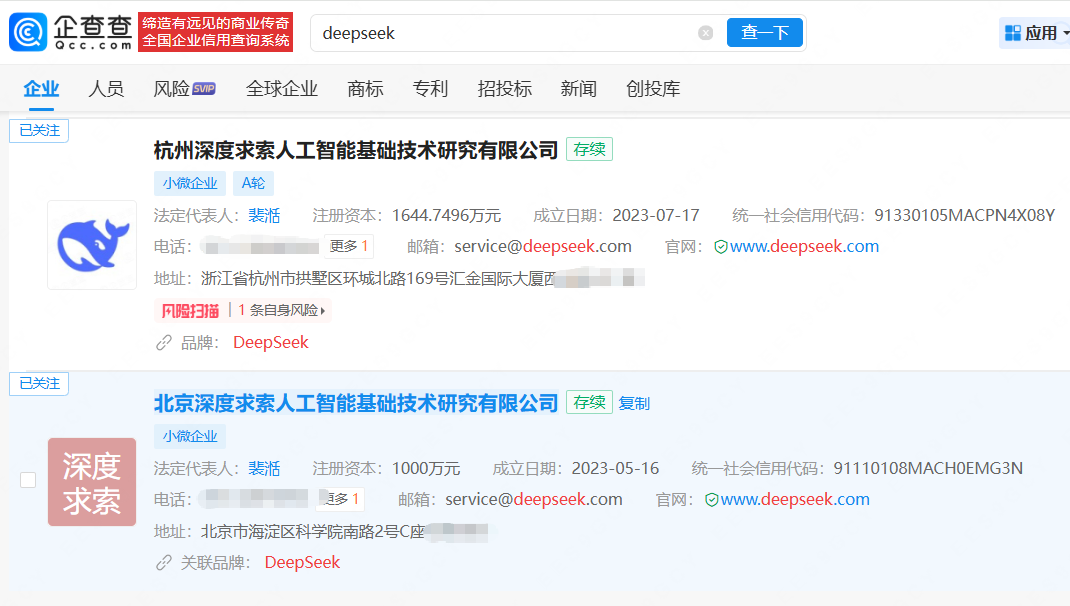The image size is (1070, 606).
Task: Click the link icon beside 关联品牌
Action: [x=164, y=563]
